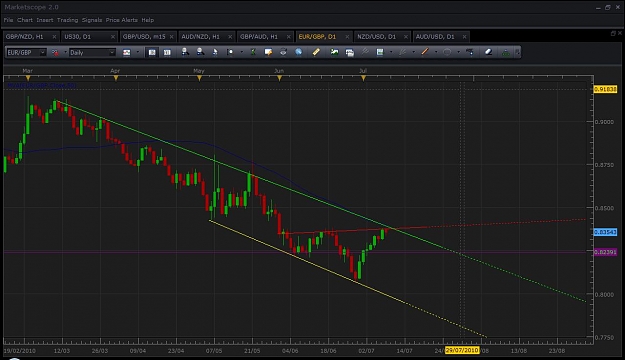Viewport: 625px width, 360px height.
Task: Open the Insert menu
Action: 45,20
